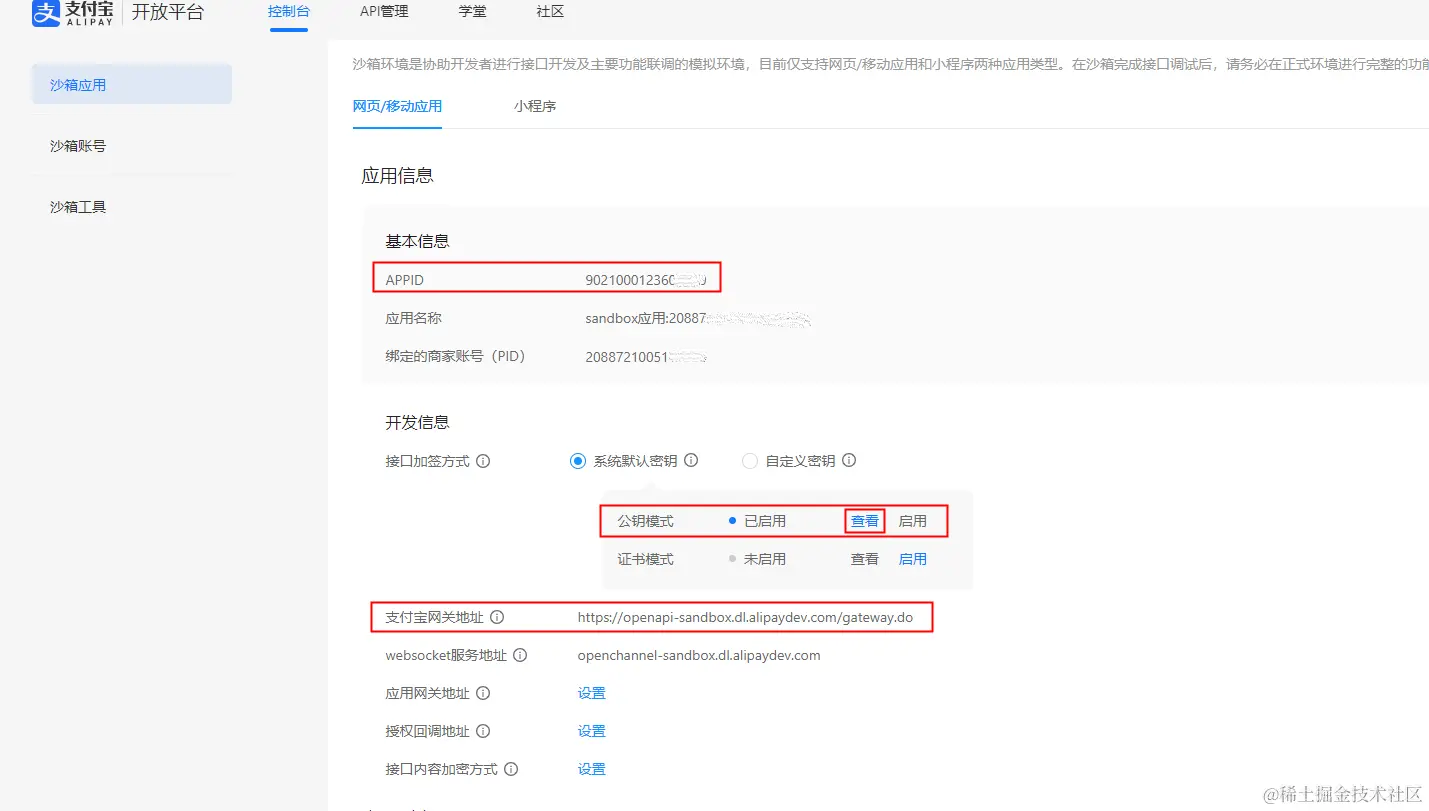
Task: Switch to the 网页/移动应用 tab
Action: point(397,106)
